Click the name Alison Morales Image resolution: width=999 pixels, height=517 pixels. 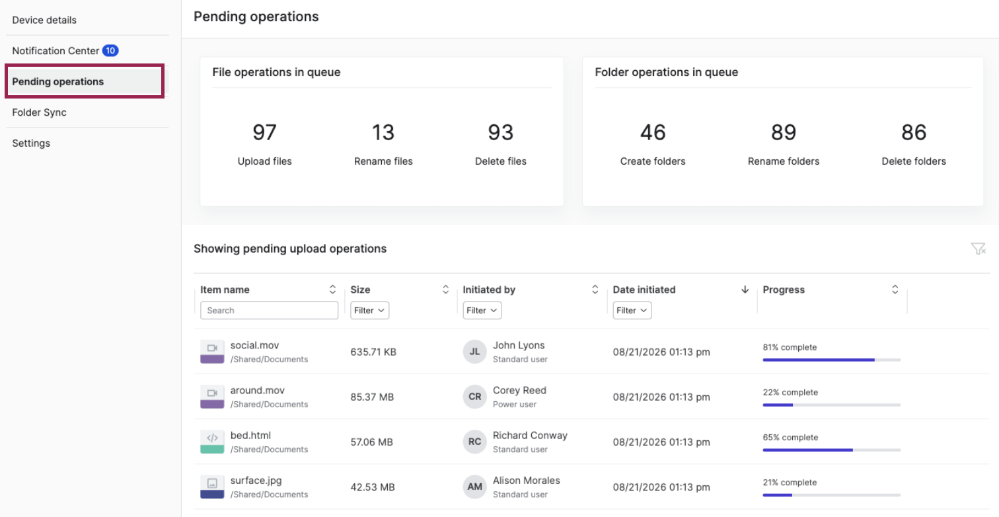(526, 480)
